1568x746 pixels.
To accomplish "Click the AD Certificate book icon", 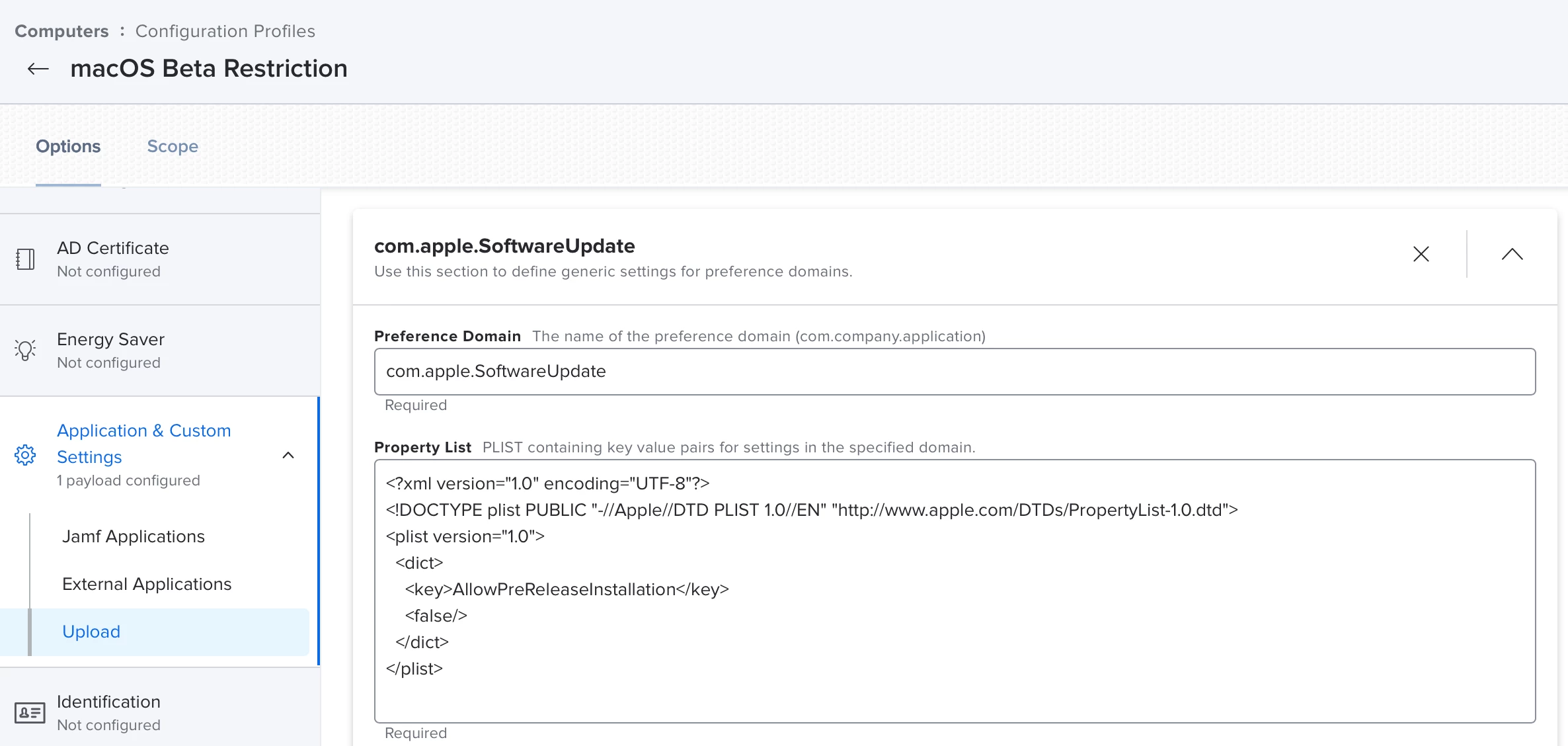I will click(25, 259).
